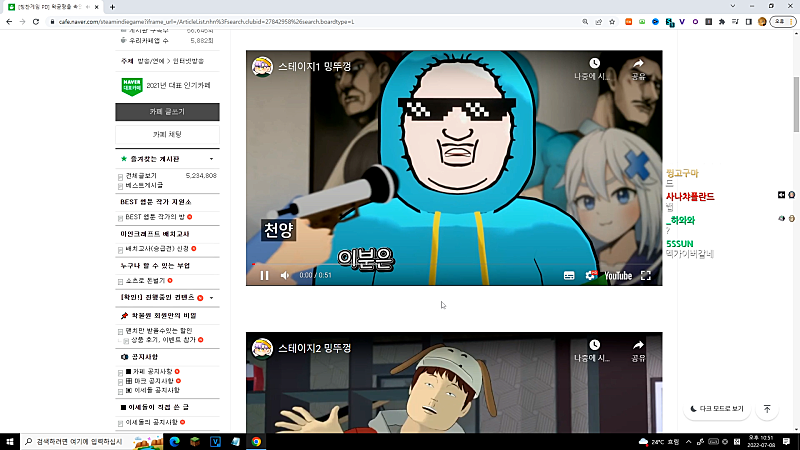The image size is (800, 450).
Task: Pause the first YouTube video
Action: pos(264,275)
